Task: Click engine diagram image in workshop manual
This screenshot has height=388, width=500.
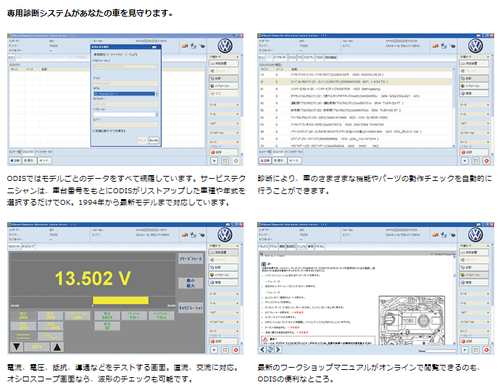Action: click(x=412, y=320)
